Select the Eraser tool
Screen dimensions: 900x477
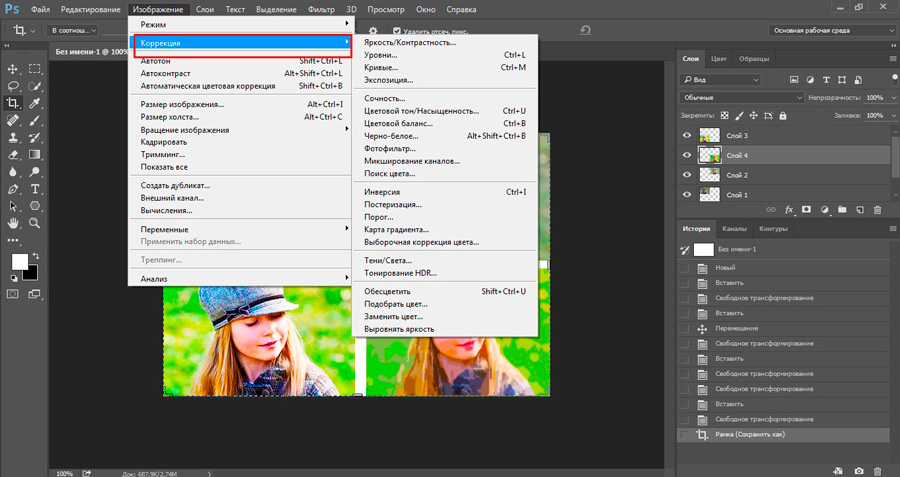pos(13,155)
